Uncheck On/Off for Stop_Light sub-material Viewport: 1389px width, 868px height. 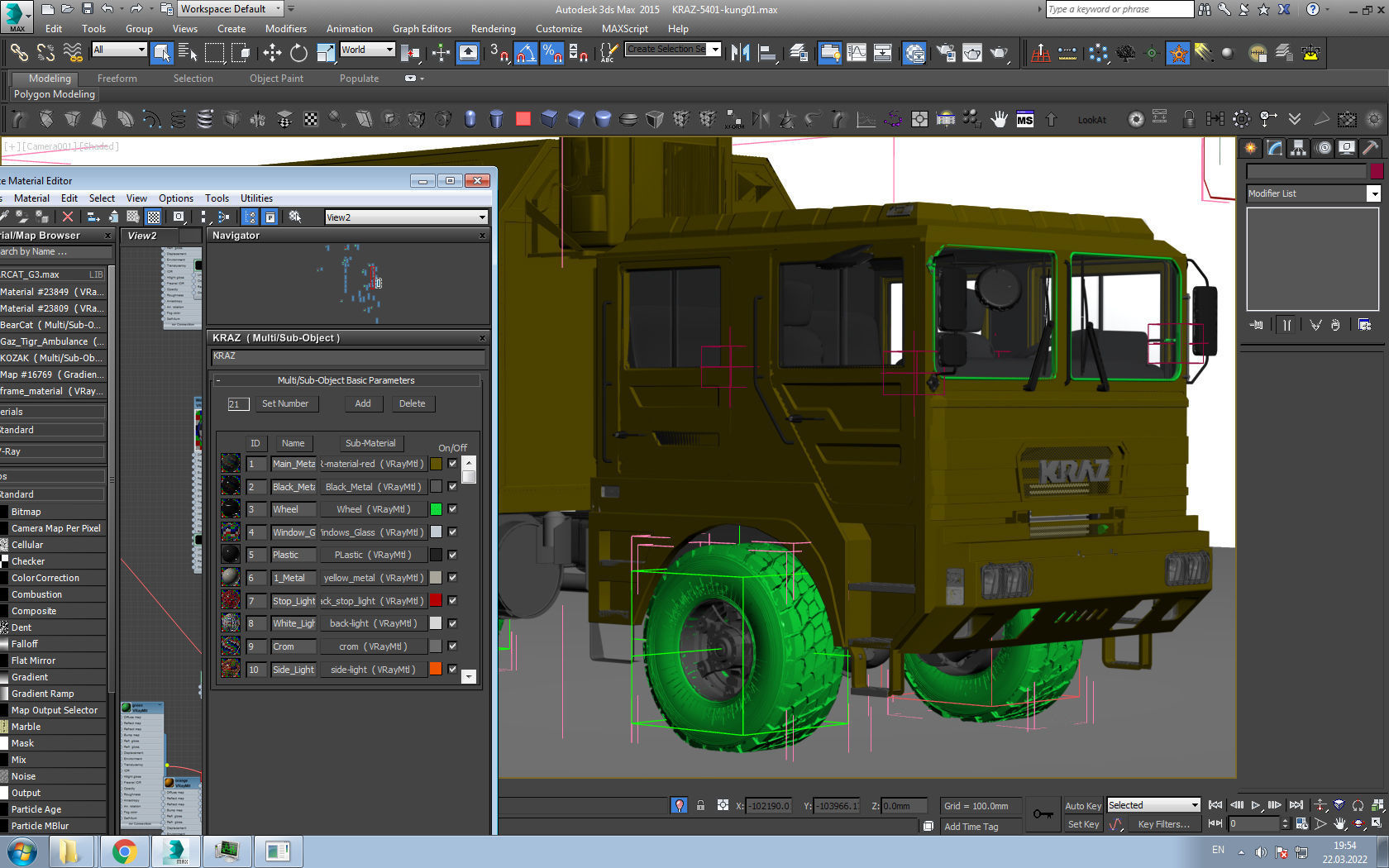click(x=452, y=601)
